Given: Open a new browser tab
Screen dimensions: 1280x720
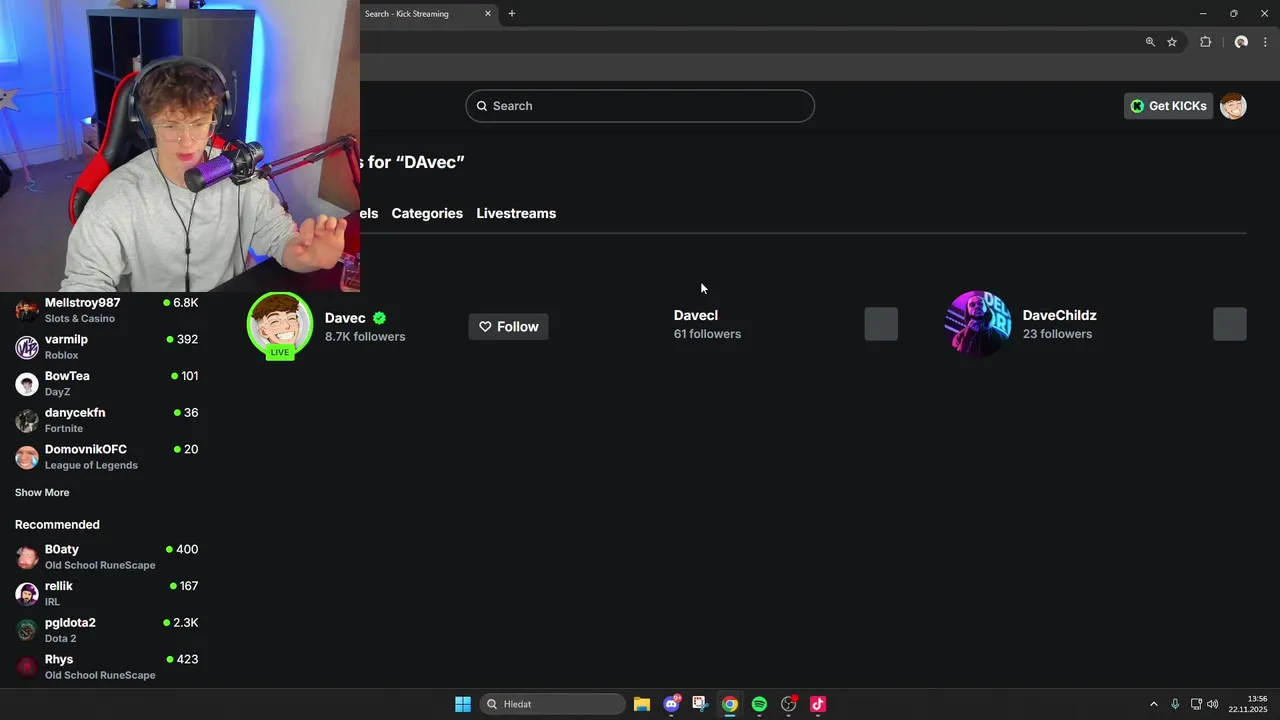Looking at the screenshot, I should pyautogui.click(x=512, y=13).
